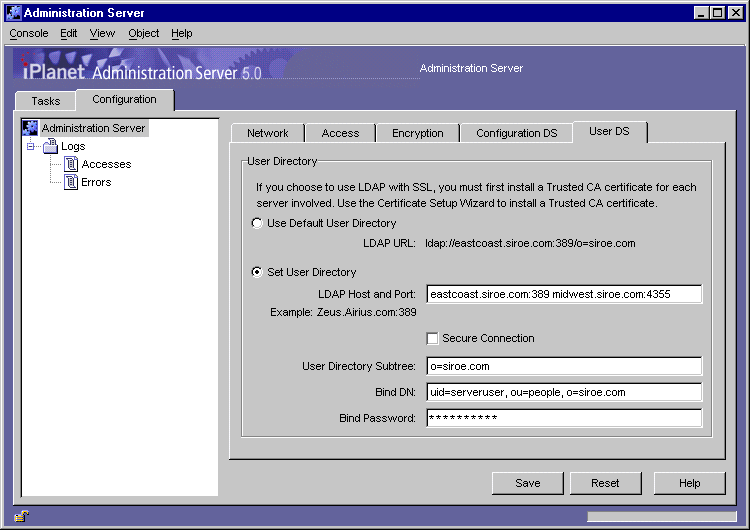Click the Logs folder icon
This screenshot has width=750, height=530.
pos(50,146)
